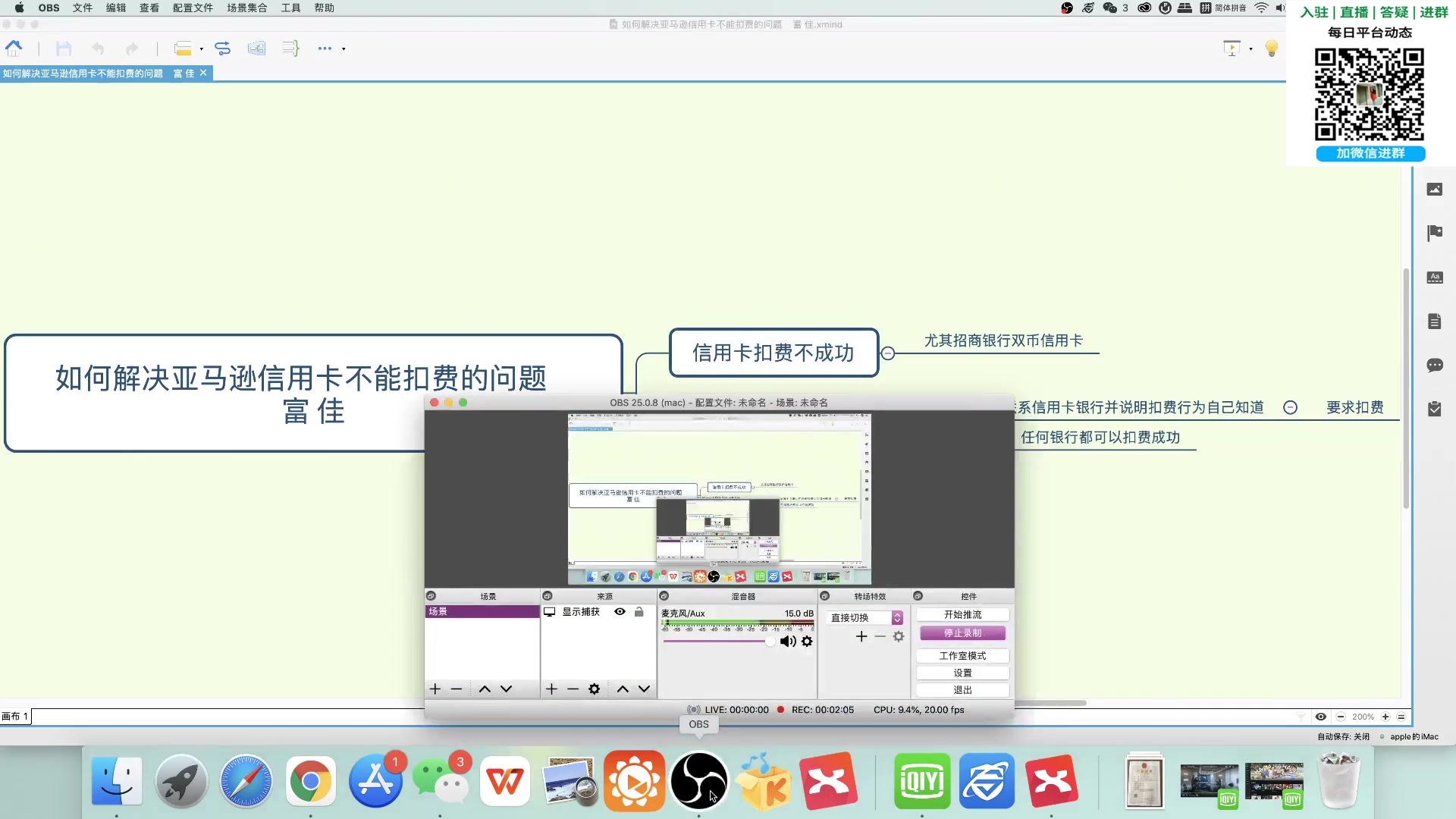1456x819 pixels.
Task: Select the 任何银行都可以扣费成功 subtopic
Action: (x=1100, y=437)
